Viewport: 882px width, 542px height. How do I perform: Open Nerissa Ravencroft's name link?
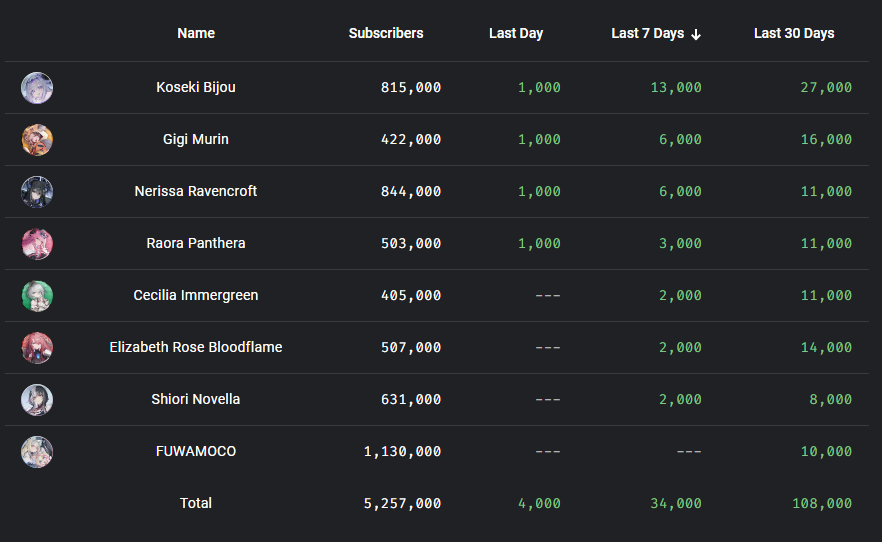point(196,191)
